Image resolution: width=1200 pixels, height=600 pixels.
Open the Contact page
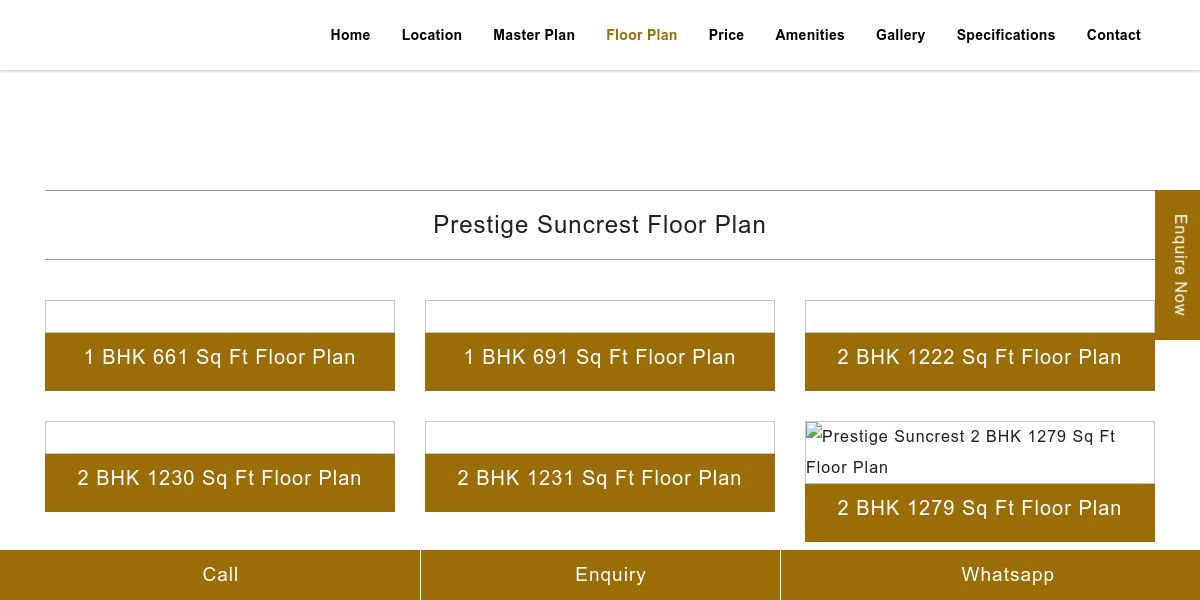[x=1114, y=35]
